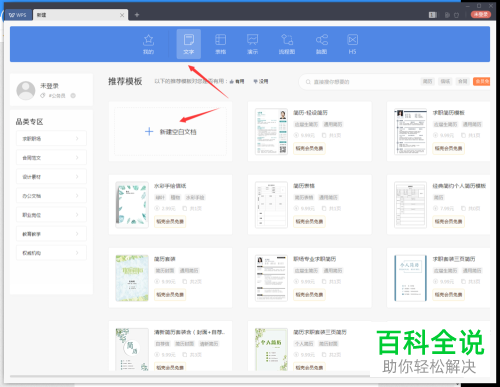Image resolution: width=500 pixels, height=387 pixels.
Task: Open the 合同范文 category label
Action: pyautogui.click(x=32, y=157)
